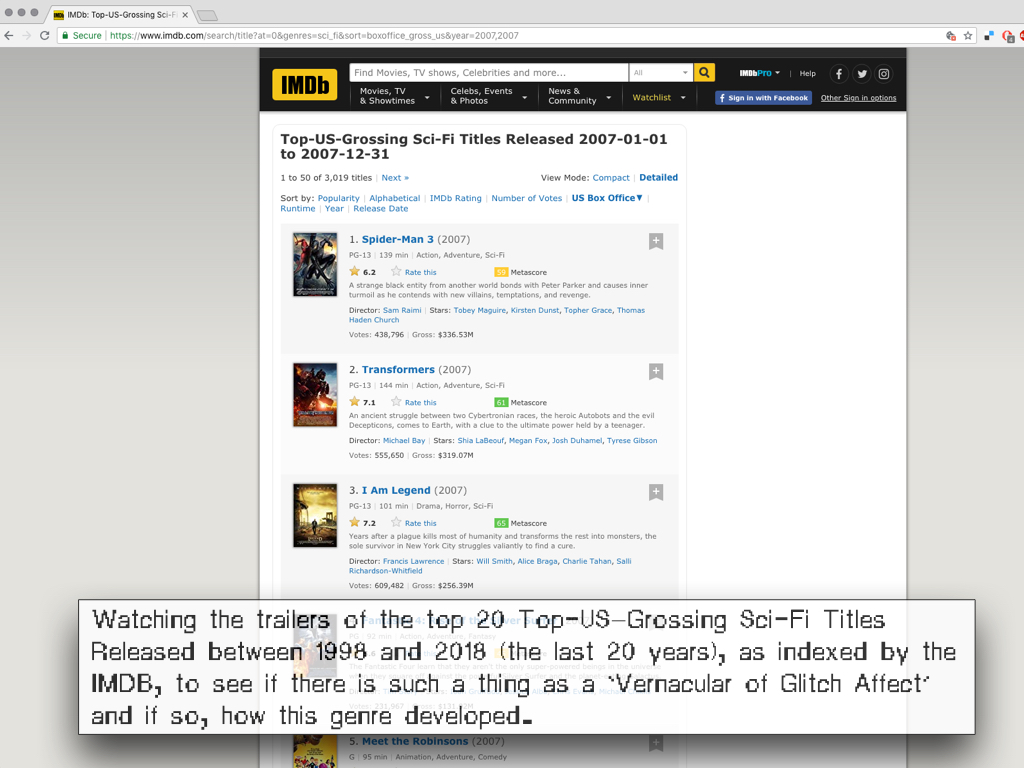
Task: Sort by Runtime
Action: [x=298, y=208]
